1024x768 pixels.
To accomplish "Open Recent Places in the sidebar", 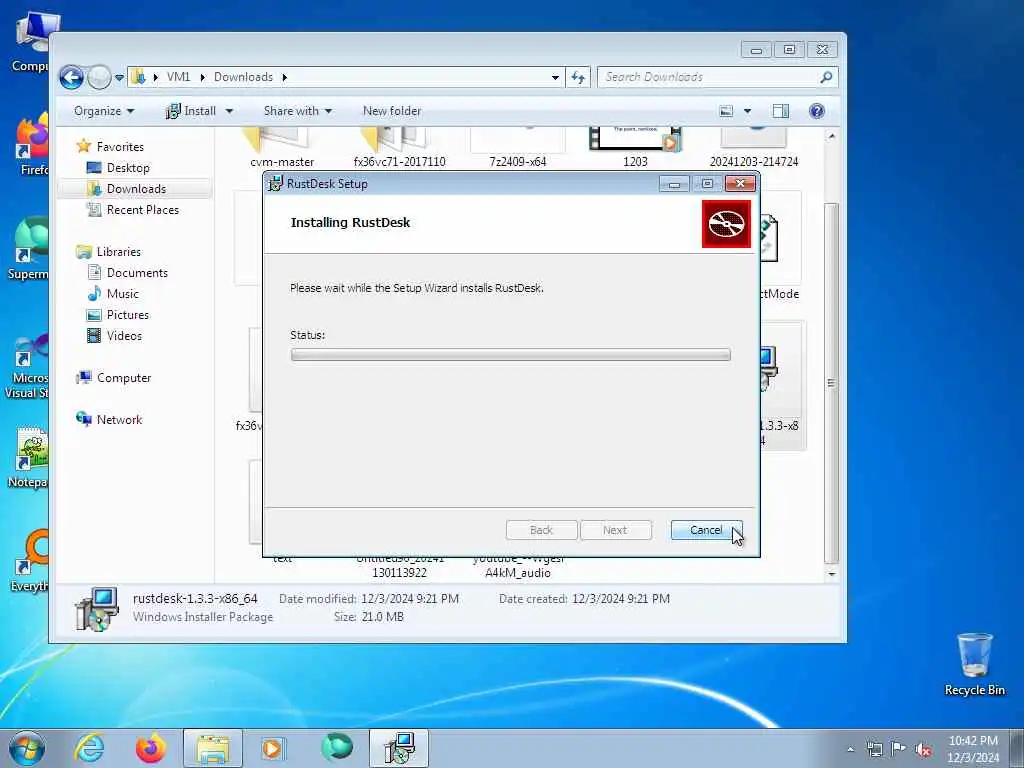I will pos(133,210).
